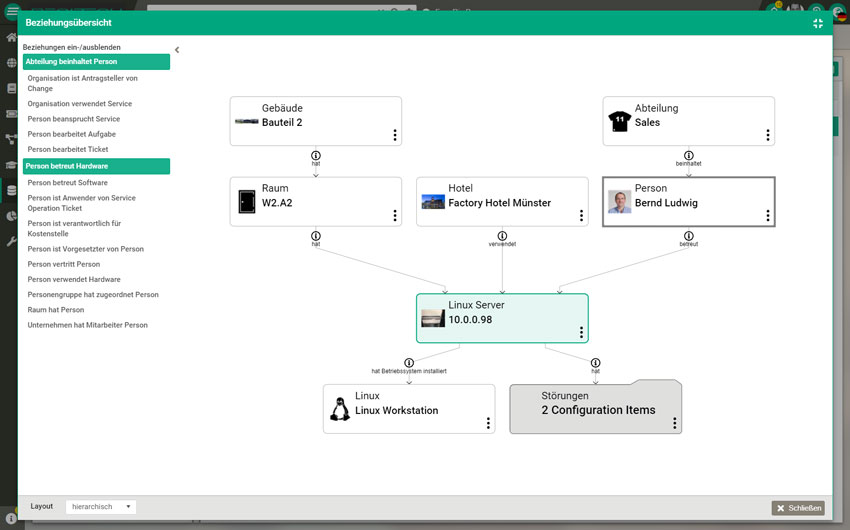Open the graduation cap icon in sidebar
Image resolution: width=850 pixels, height=530 pixels.
[x=11, y=165]
